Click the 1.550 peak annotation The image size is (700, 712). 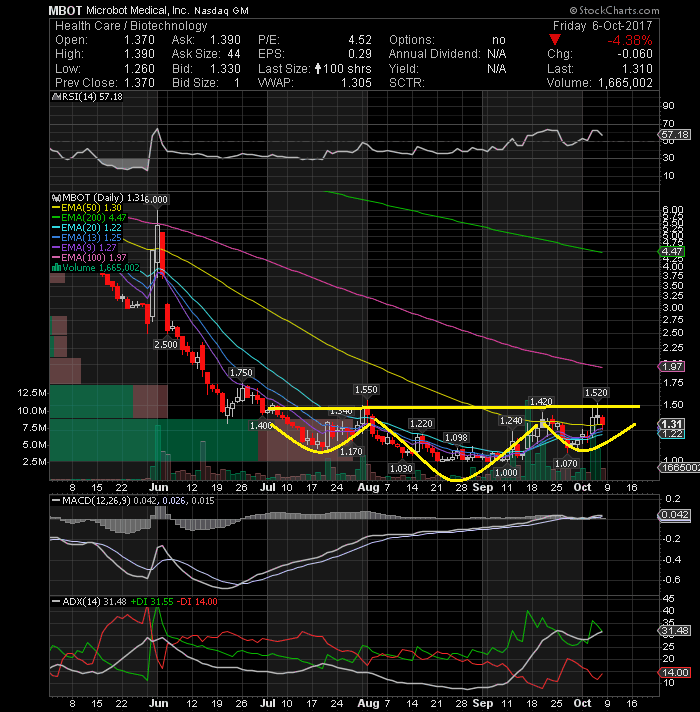pos(366,390)
